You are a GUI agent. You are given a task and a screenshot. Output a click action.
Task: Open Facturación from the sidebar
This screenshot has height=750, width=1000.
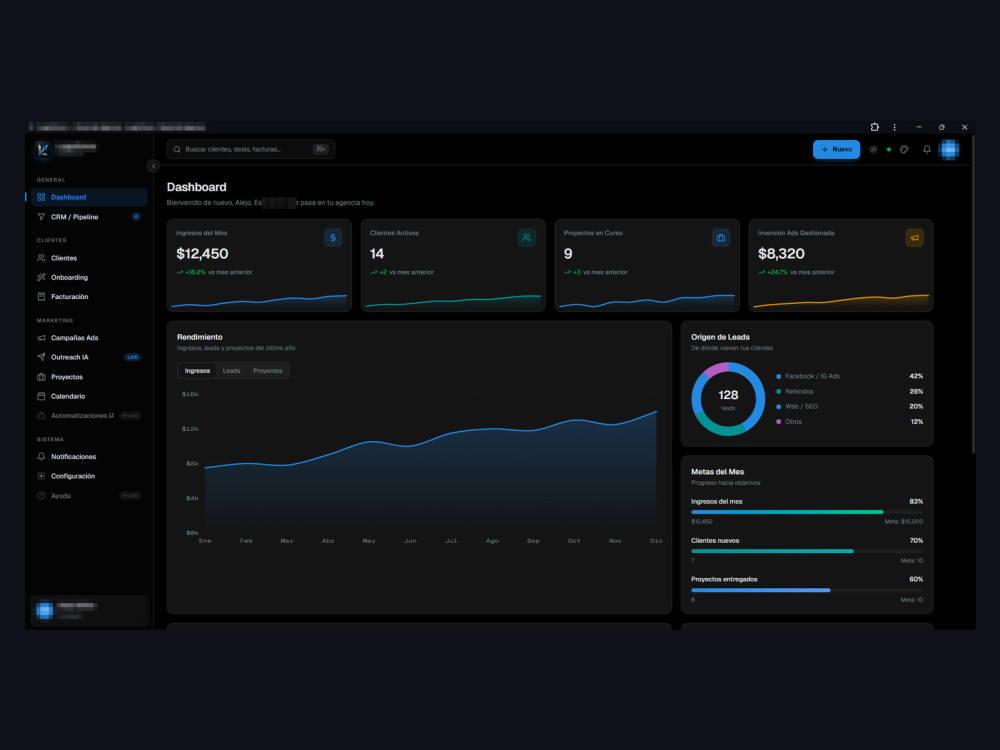89,297
